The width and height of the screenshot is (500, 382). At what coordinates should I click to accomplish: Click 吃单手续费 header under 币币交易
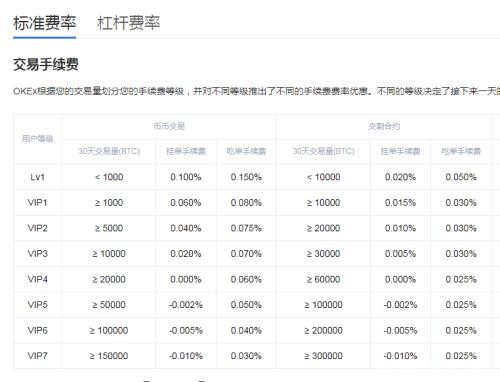pyautogui.click(x=246, y=151)
